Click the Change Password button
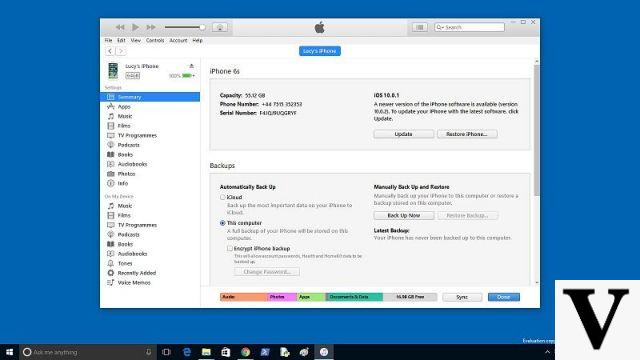640x360 pixels. click(x=267, y=272)
